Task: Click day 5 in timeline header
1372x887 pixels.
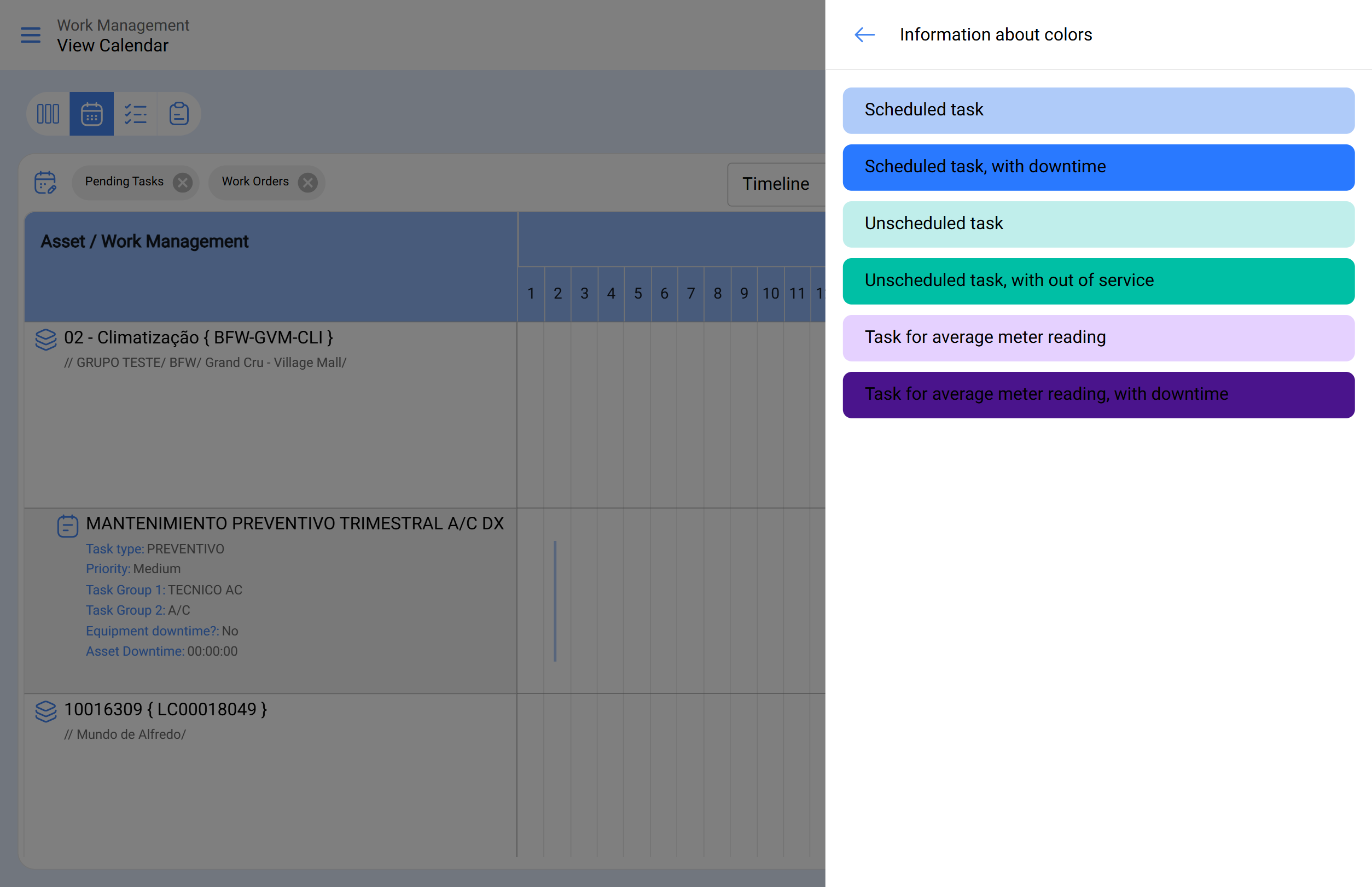Action: [x=638, y=294]
